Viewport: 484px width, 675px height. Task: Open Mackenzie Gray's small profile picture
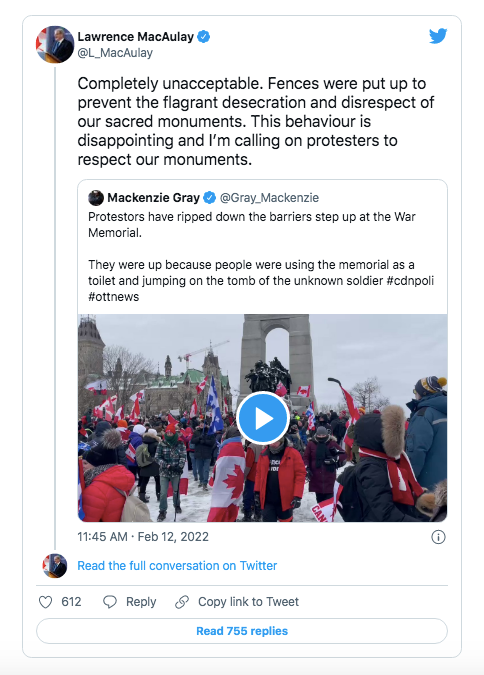pyautogui.click(x=96, y=198)
